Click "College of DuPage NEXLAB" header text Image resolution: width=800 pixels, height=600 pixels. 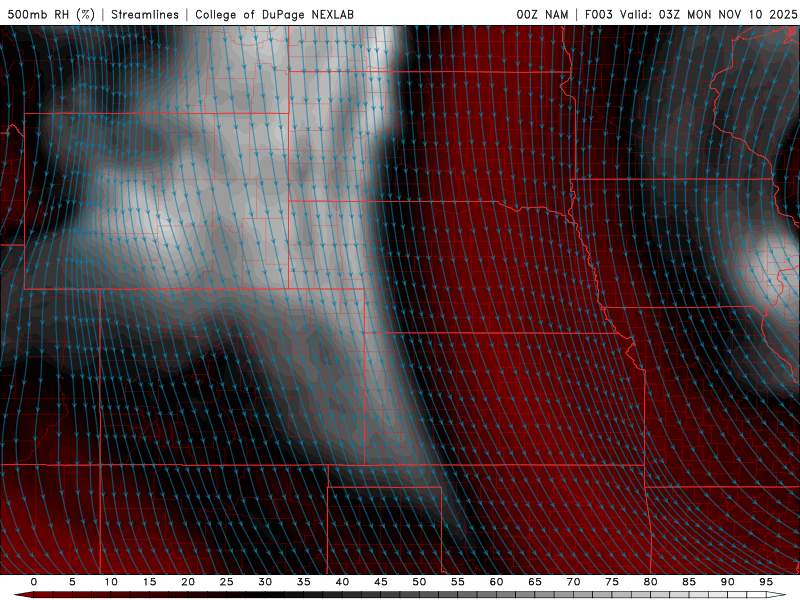tap(274, 14)
